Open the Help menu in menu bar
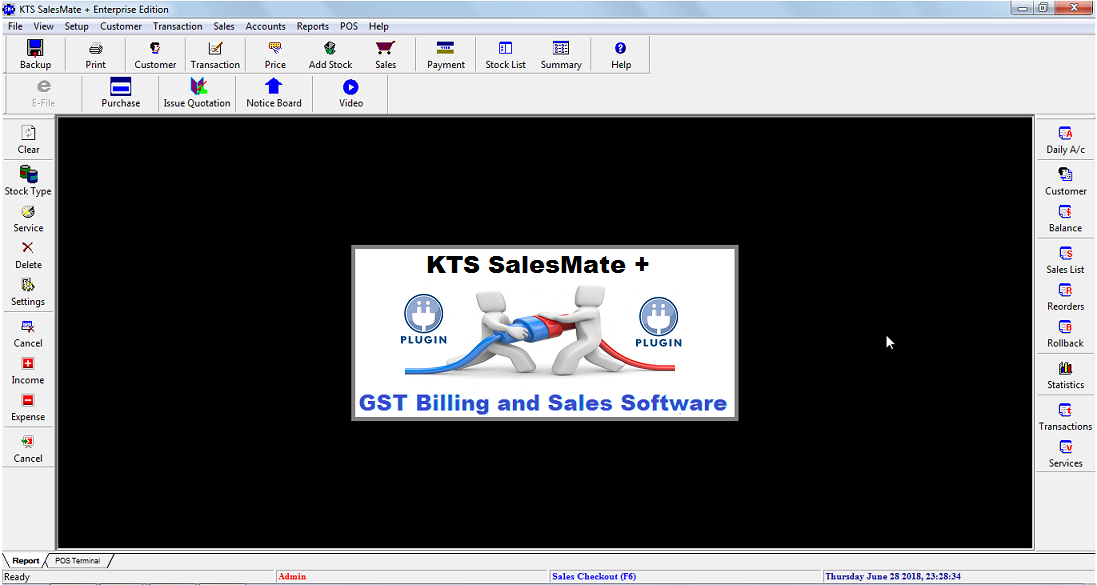The width and height of the screenshot is (1097, 585). [378, 26]
